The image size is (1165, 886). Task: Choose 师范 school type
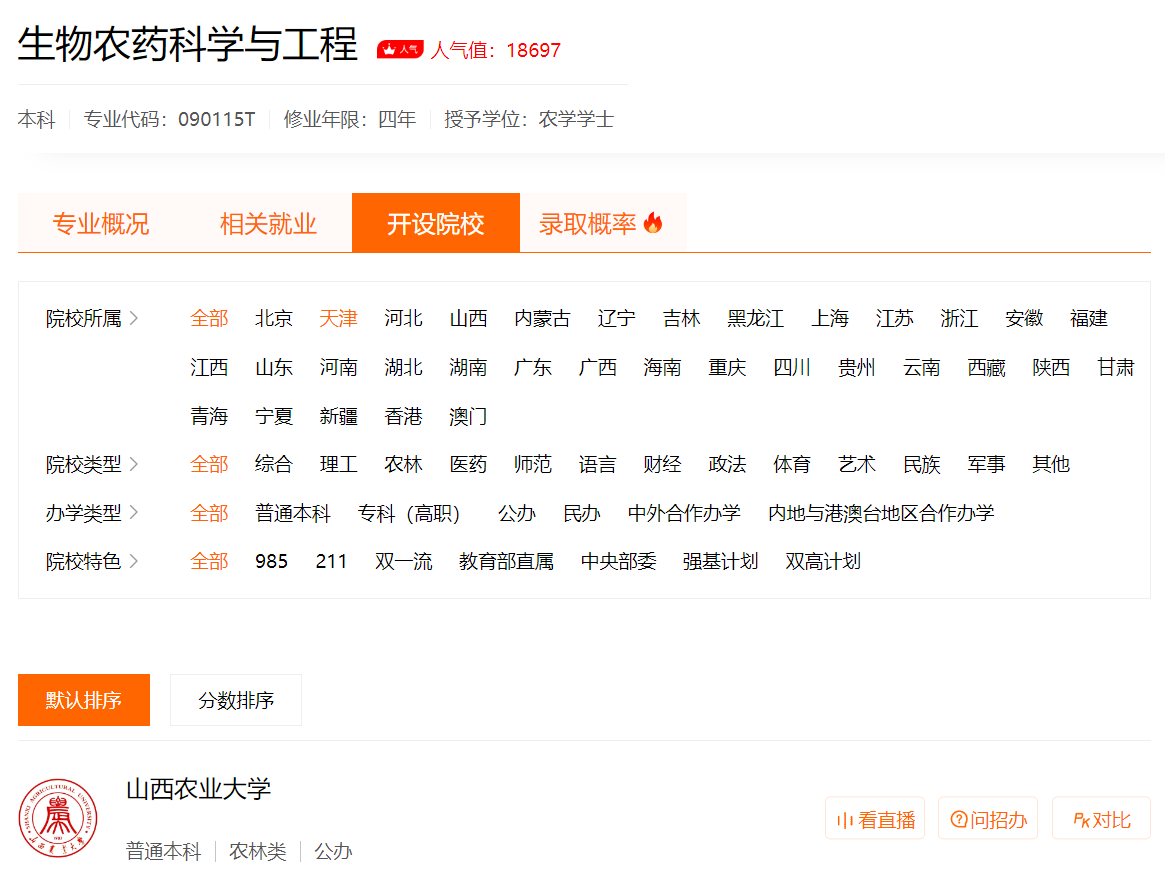click(x=533, y=464)
